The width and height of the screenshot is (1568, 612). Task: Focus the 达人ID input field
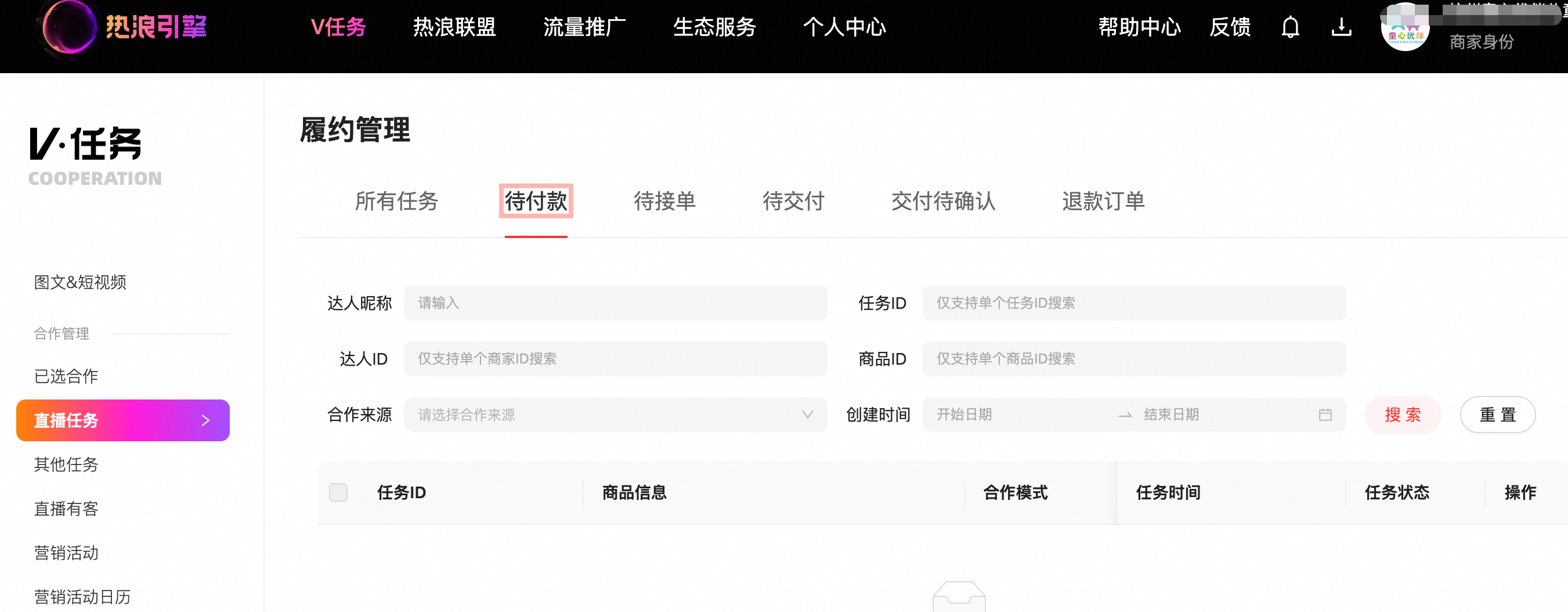pyautogui.click(x=615, y=359)
